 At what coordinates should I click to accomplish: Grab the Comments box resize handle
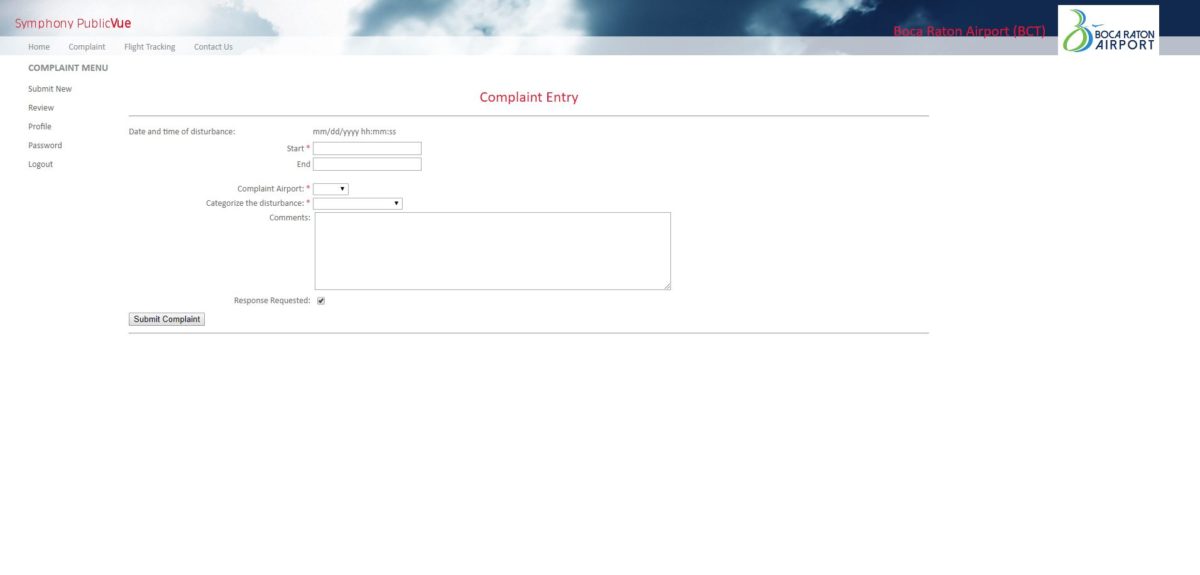(667, 286)
